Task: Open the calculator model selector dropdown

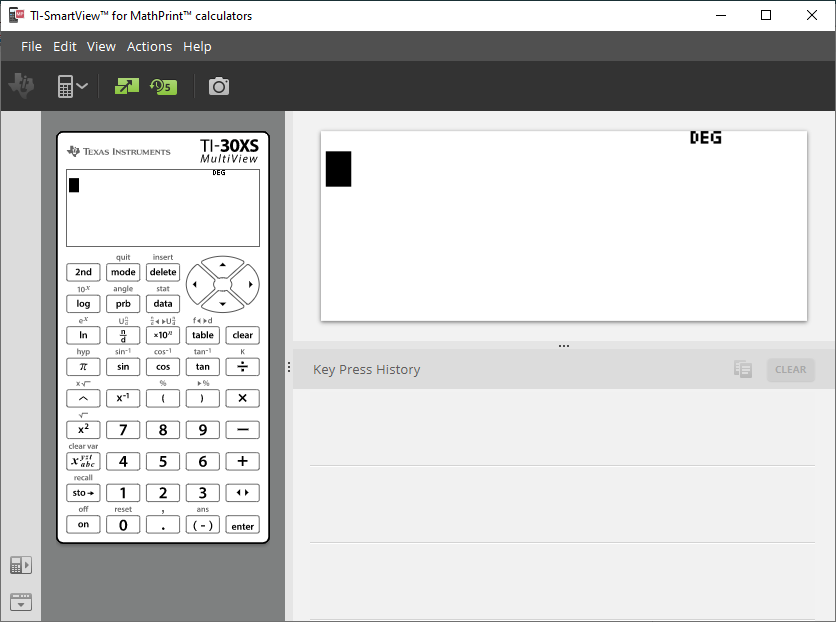Action: 72,86
